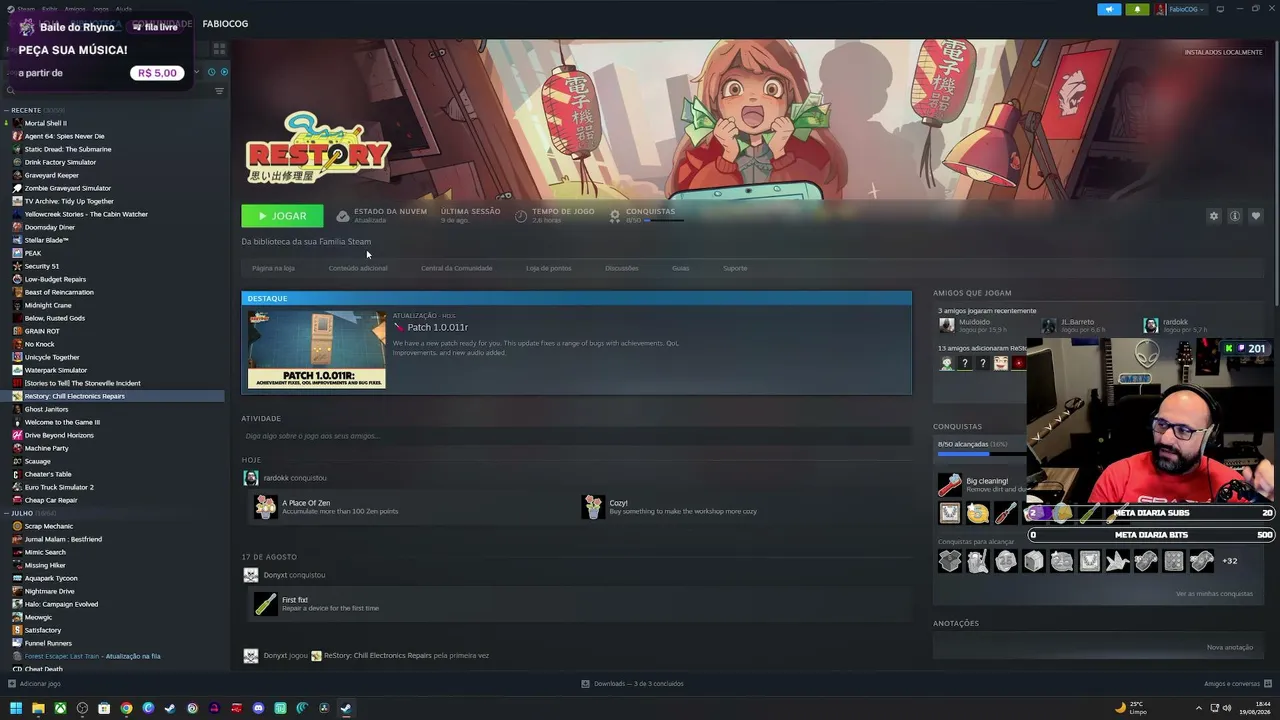Open Windows Start menu

coord(16,708)
